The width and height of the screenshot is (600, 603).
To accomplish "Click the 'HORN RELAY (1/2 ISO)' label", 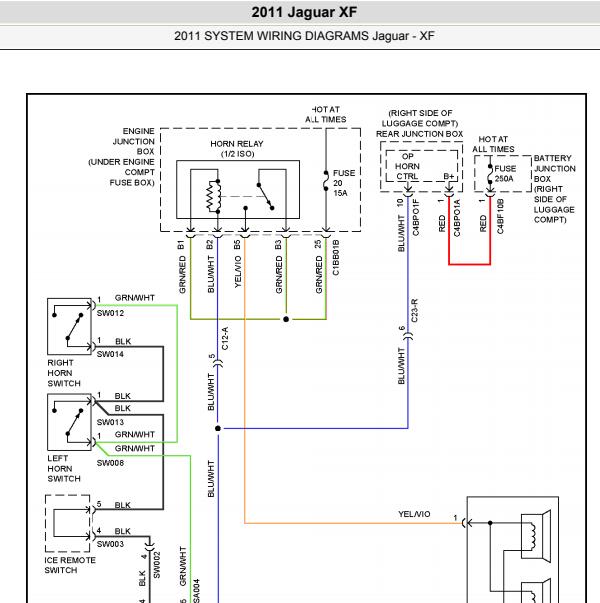I will (237, 149).
